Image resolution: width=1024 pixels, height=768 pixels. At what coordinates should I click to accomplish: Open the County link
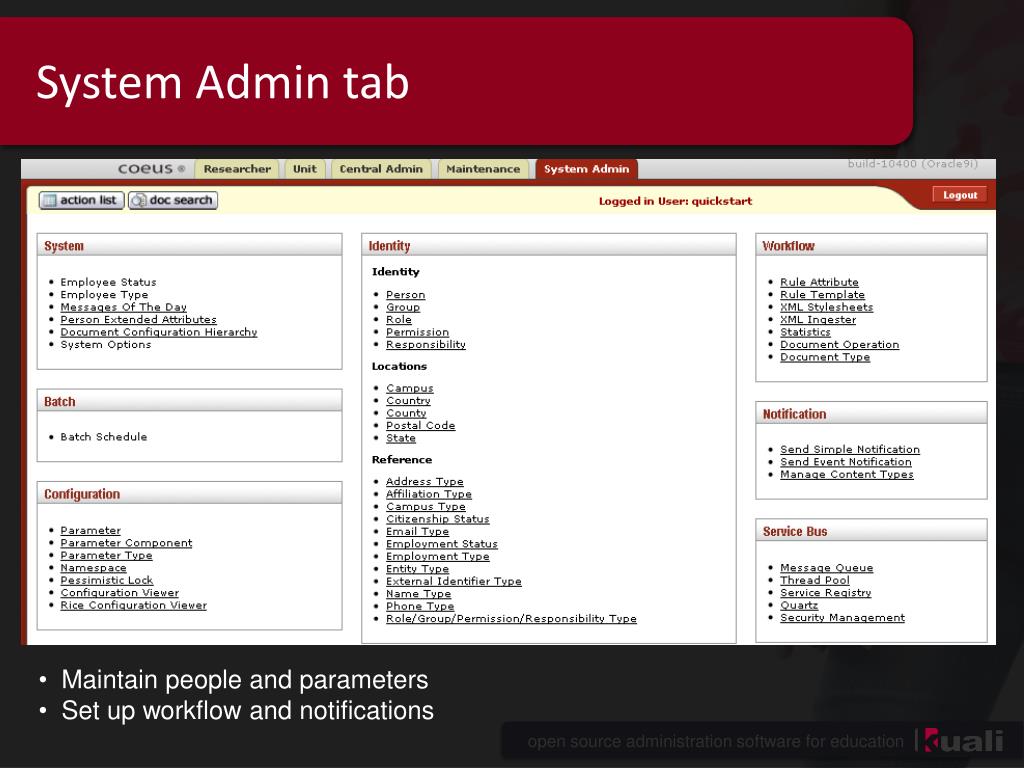(406, 413)
